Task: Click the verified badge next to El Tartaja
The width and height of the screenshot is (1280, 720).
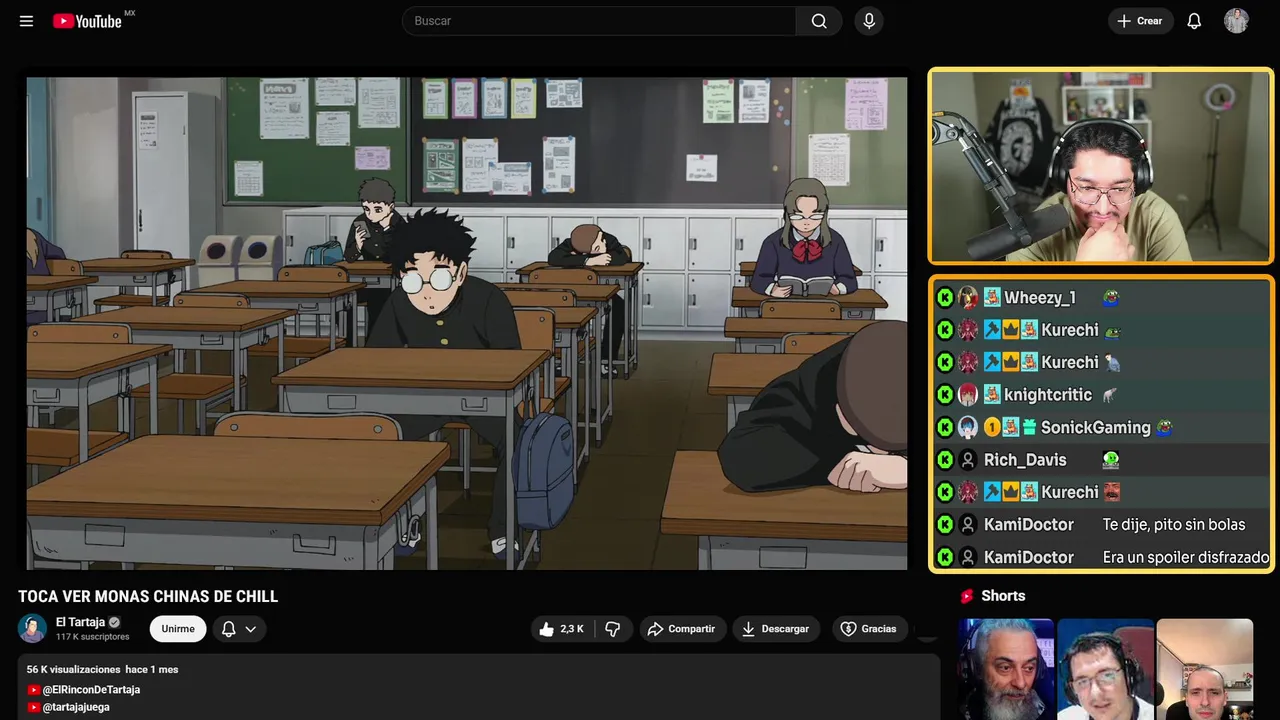Action: (114, 622)
